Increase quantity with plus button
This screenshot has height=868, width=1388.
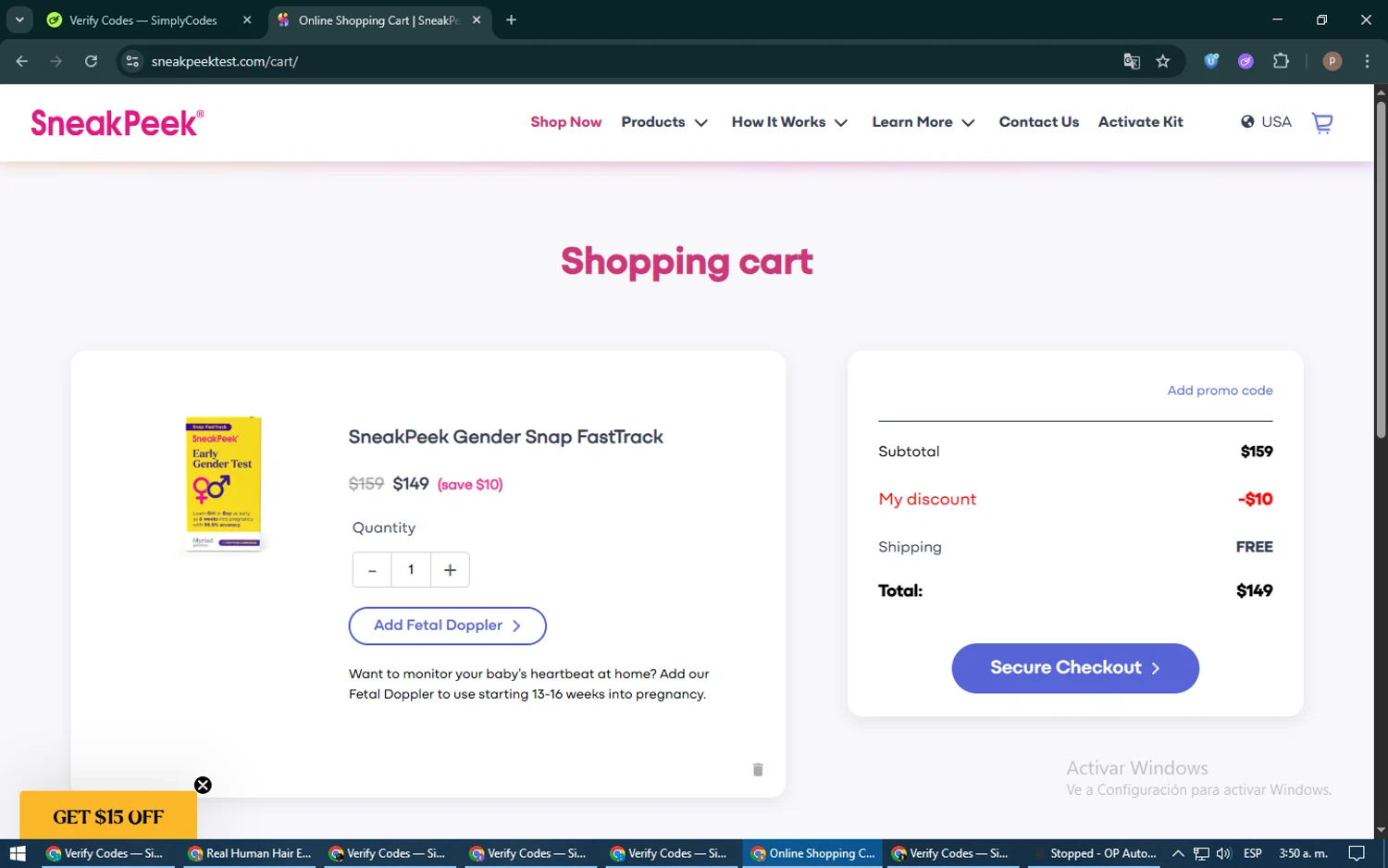pyautogui.click(x=450, y=570)
